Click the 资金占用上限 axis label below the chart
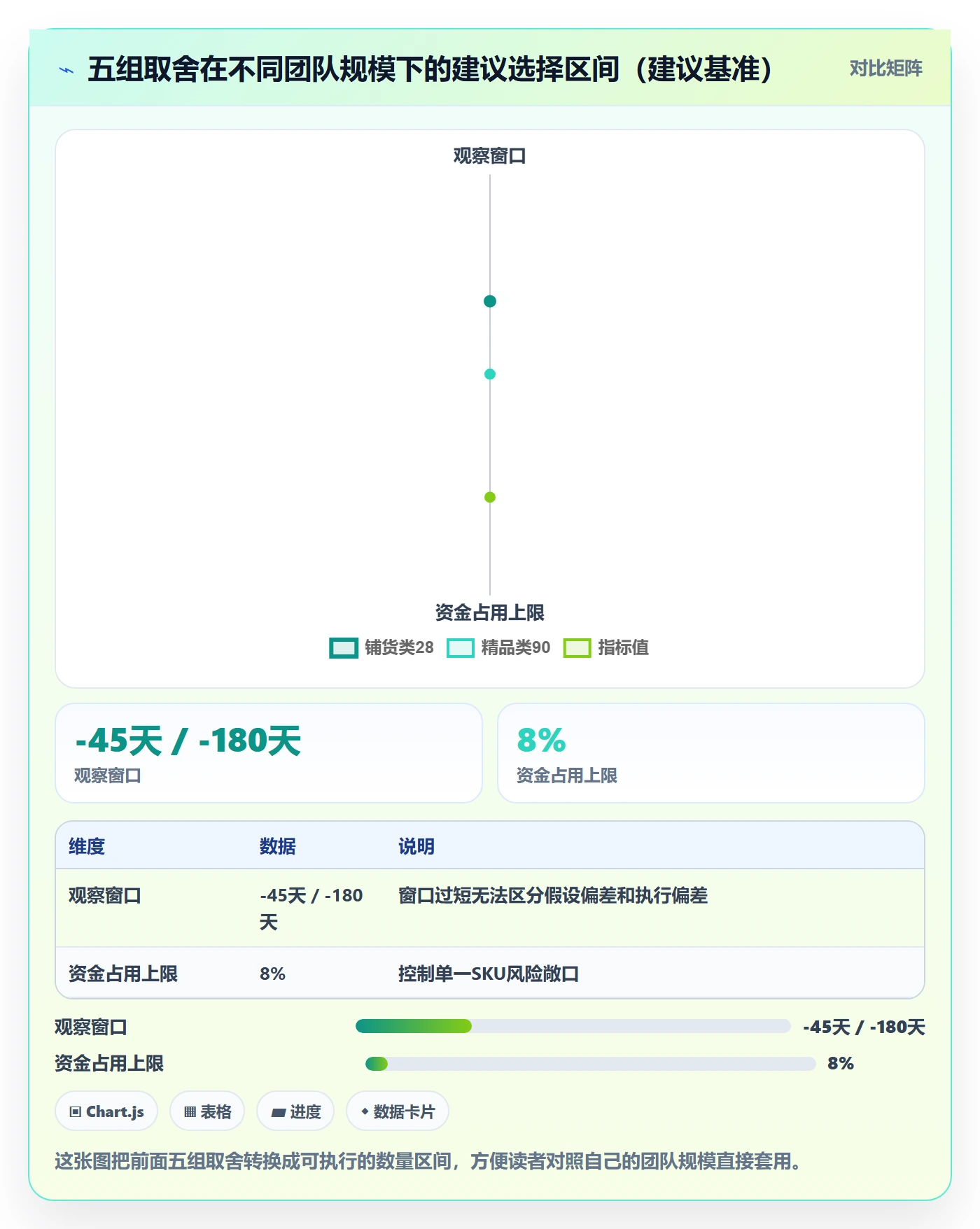Screen dimensions: 980x1229 click(x=490, y=612)
